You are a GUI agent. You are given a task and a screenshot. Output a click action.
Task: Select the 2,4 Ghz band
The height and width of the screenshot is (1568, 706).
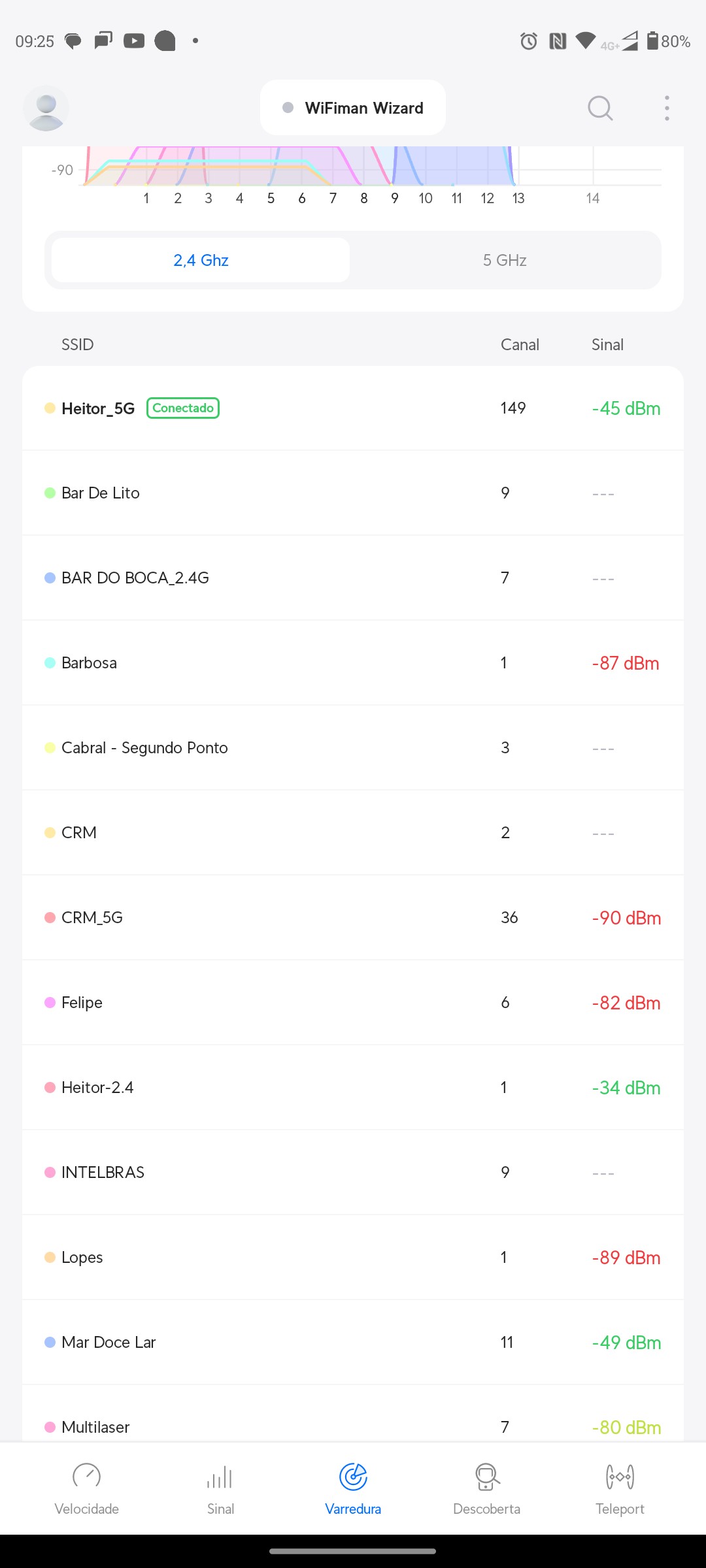(201, 260)
